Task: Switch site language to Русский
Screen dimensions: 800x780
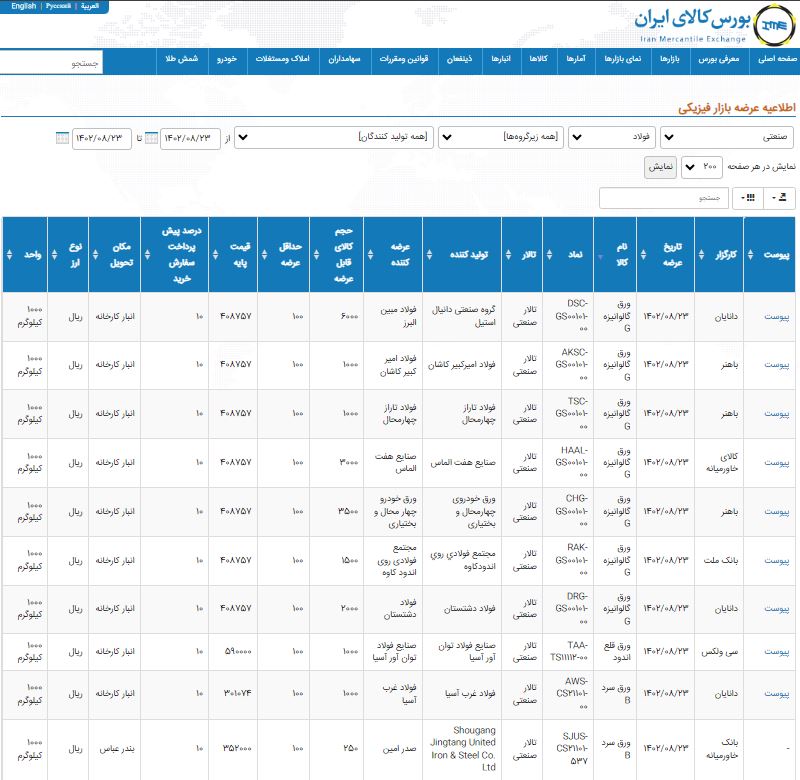Action: (58, 6)
